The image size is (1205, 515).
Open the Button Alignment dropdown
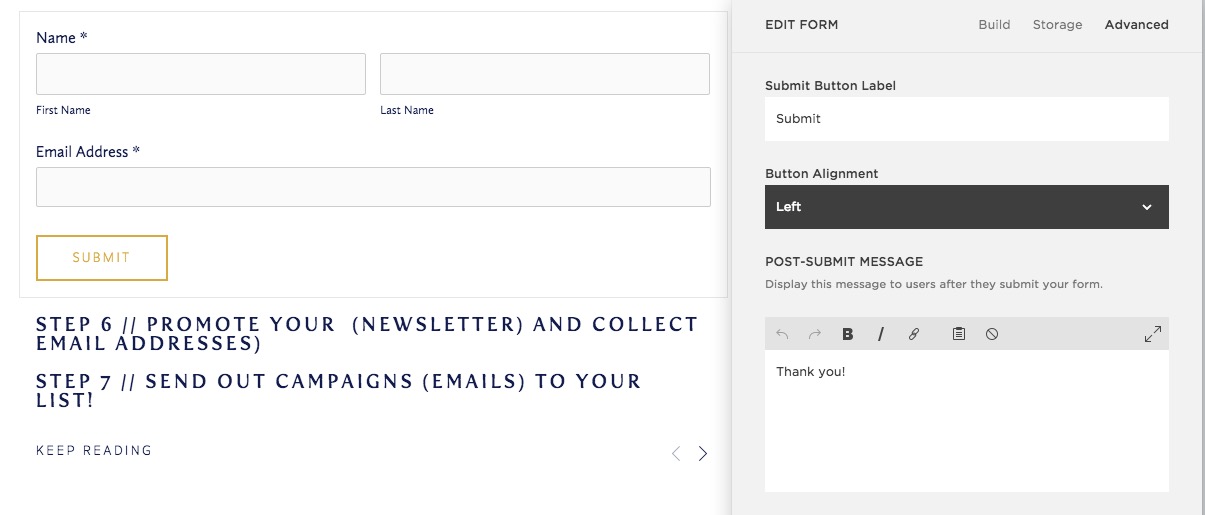pos(967,207)
